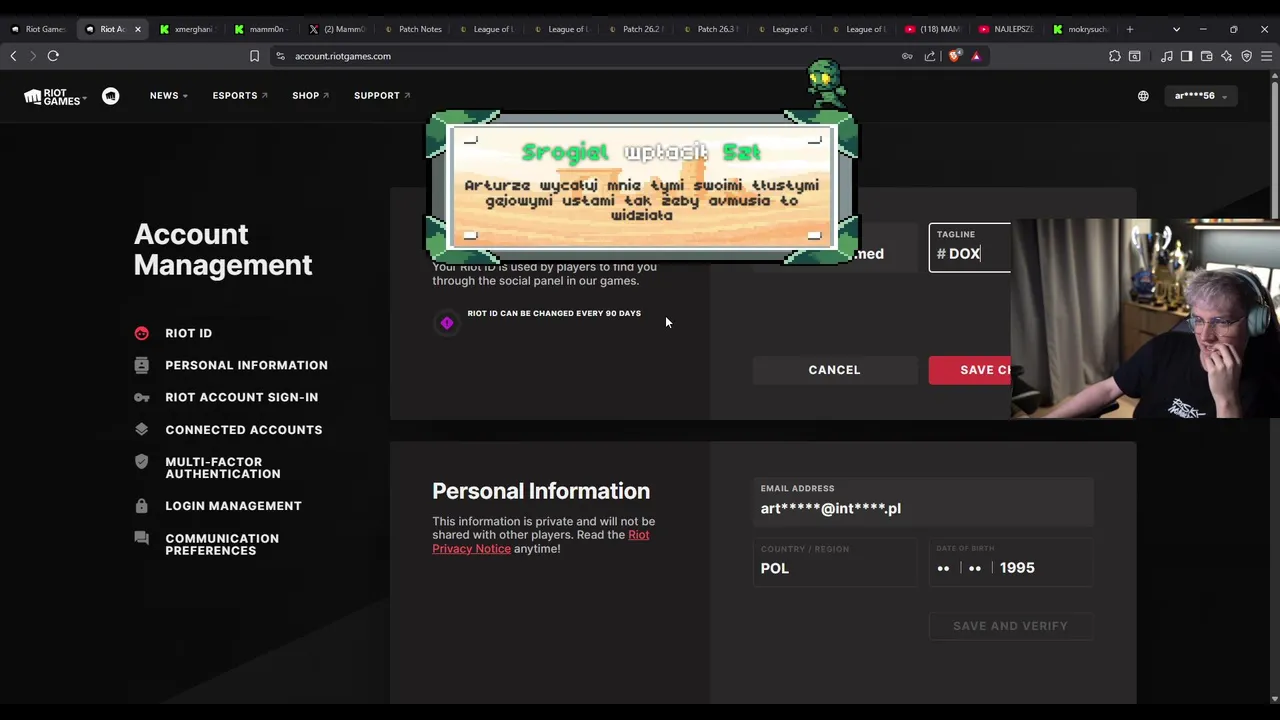1280x720 pixels.
Task: Click the "Account Management" heading
Action: click(x=223, y=249)
